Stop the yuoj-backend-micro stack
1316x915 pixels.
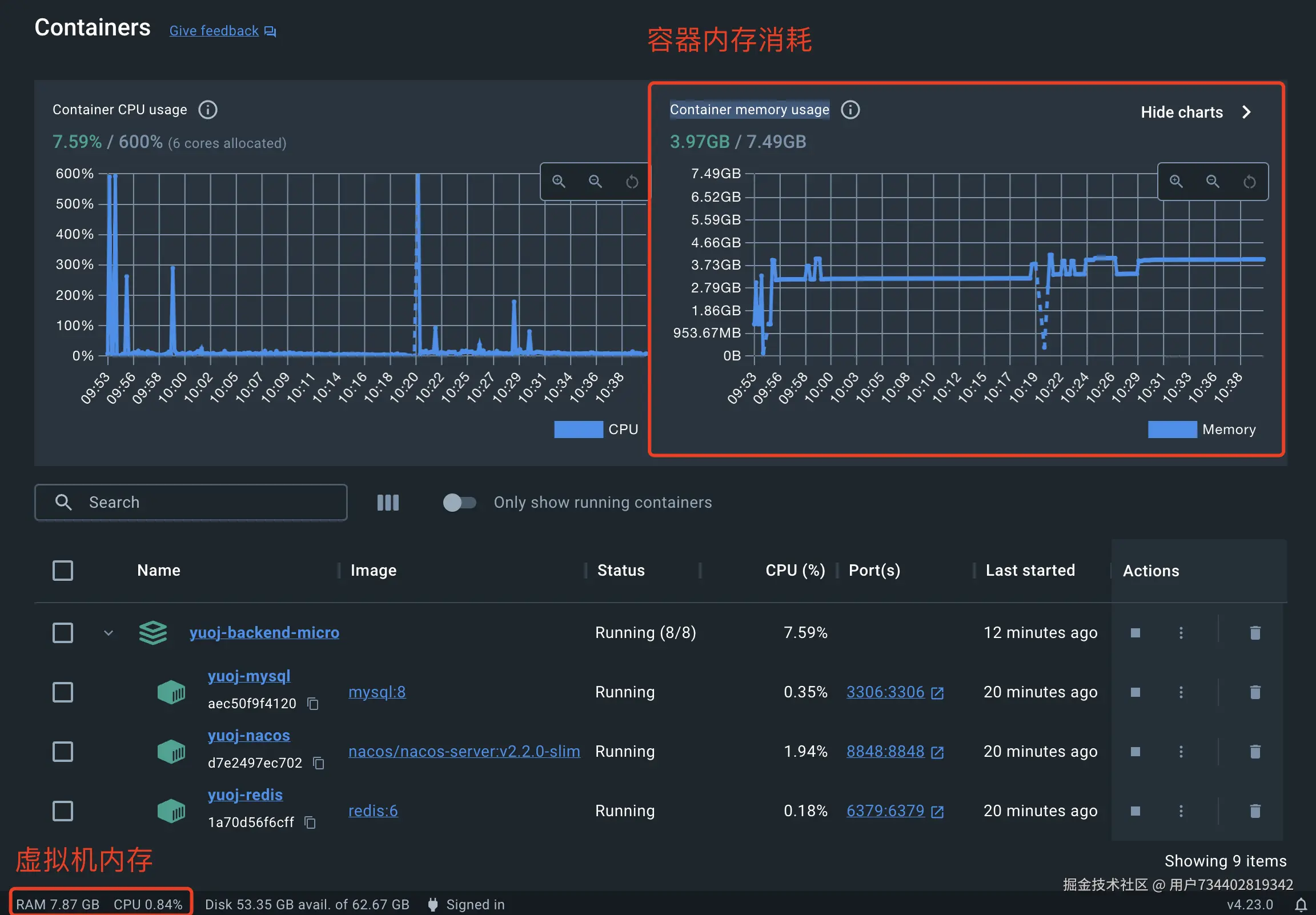tap(1135, 633)
